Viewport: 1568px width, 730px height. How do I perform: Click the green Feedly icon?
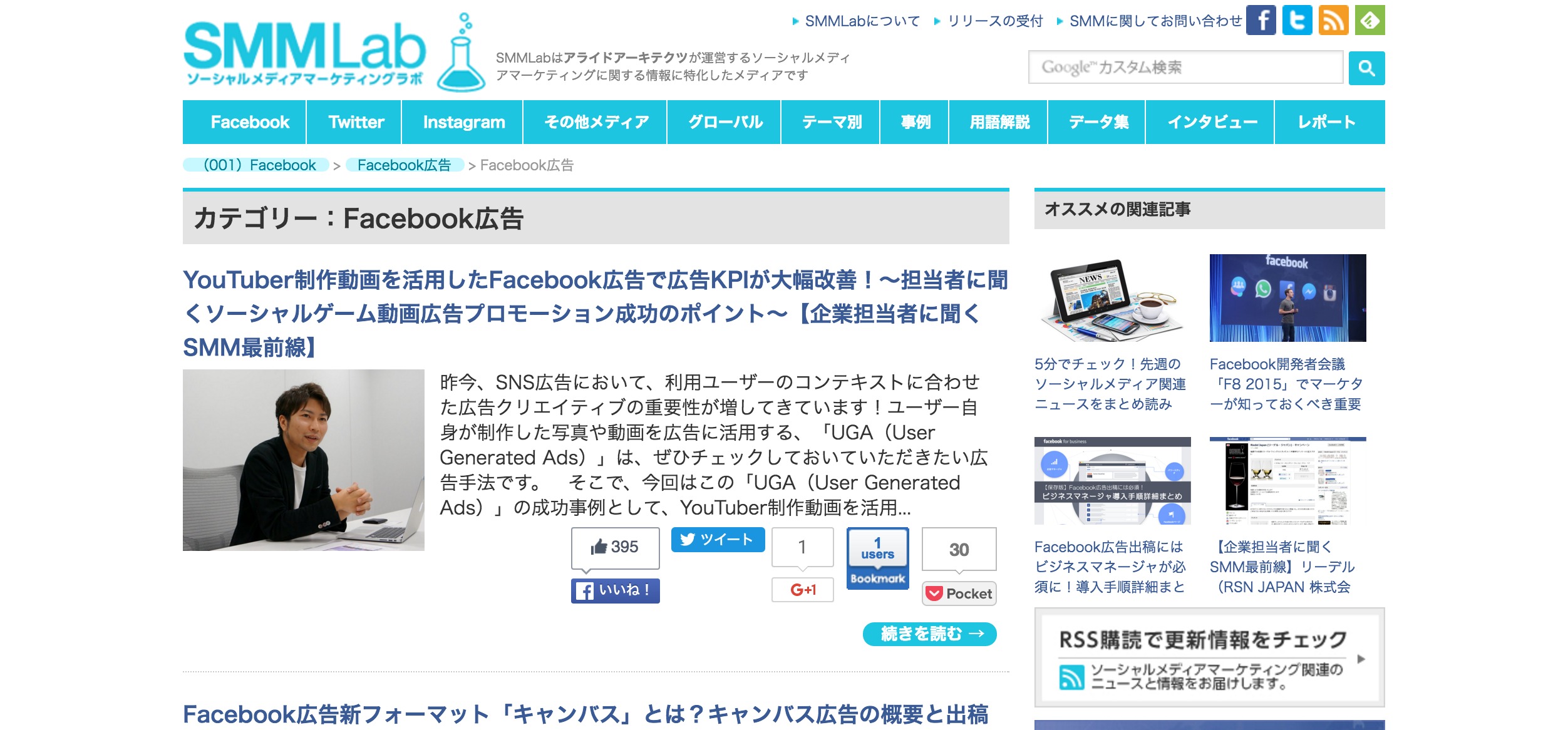[1370, 21]
